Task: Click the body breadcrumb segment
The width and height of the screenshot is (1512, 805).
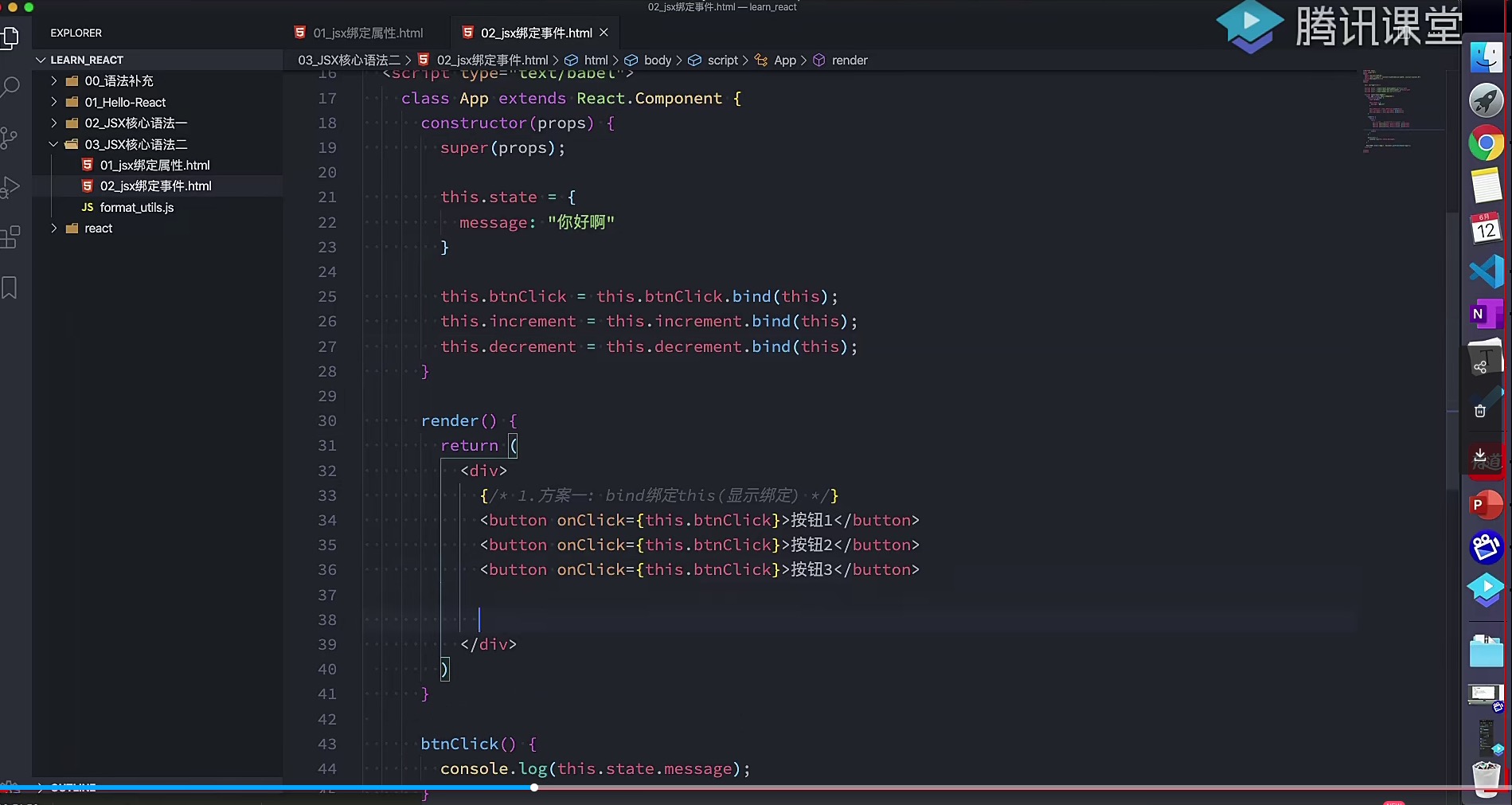Action: click(657, 60)
